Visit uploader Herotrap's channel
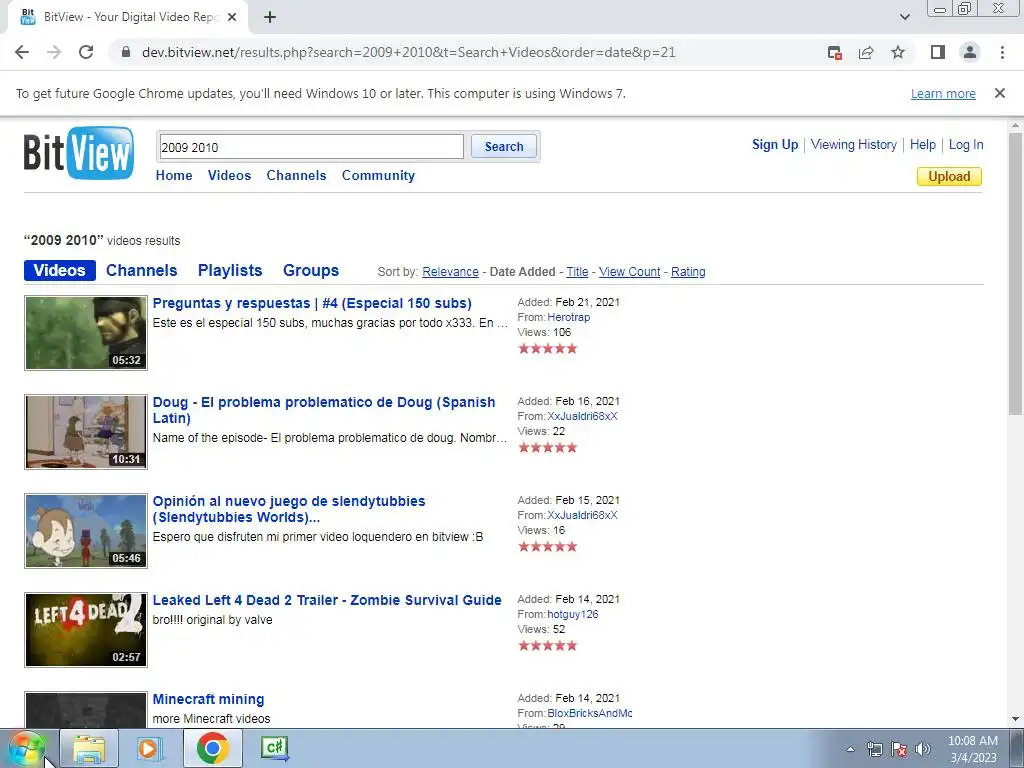1024x768 pixels. [x=568, y=317]
